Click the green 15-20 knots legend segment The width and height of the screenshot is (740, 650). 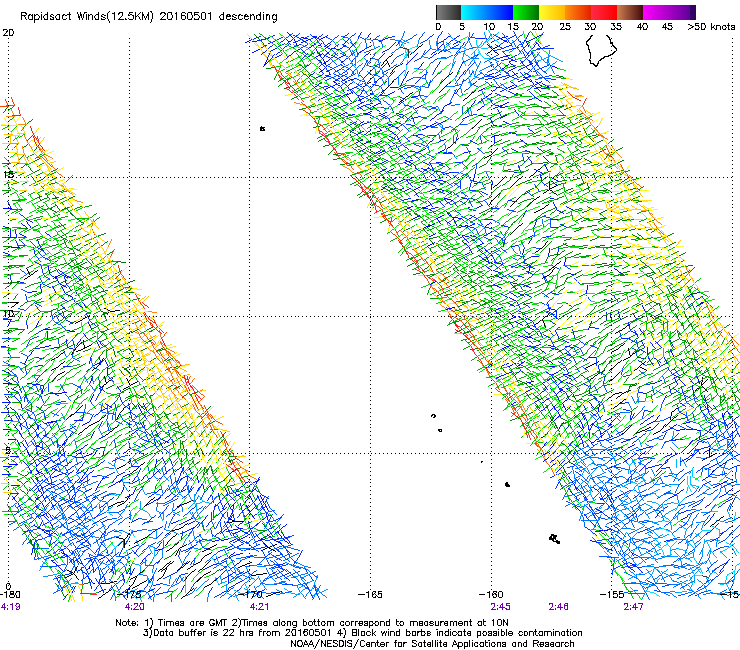[x=526, y=12]
